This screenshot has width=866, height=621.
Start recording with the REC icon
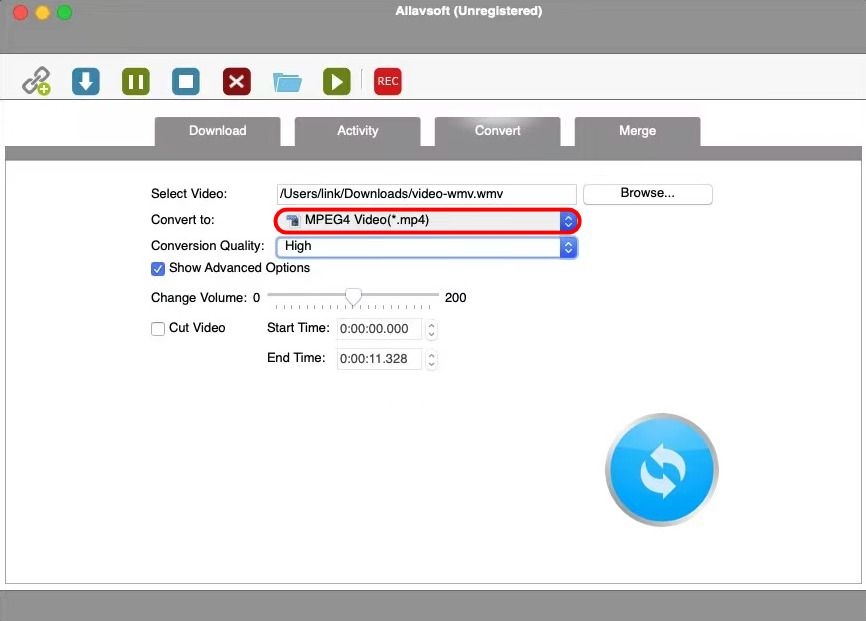coord(387,81)
